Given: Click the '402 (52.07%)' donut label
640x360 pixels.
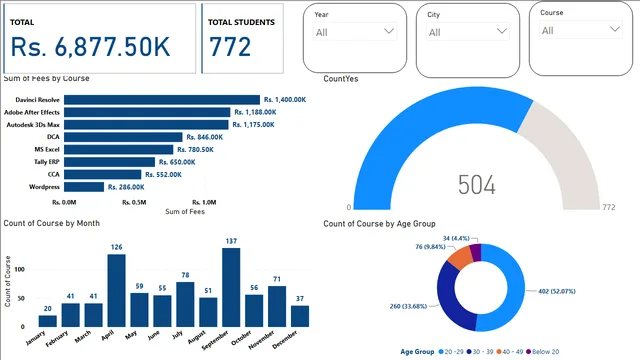Looking at the screenshot, I should point(557,291).
